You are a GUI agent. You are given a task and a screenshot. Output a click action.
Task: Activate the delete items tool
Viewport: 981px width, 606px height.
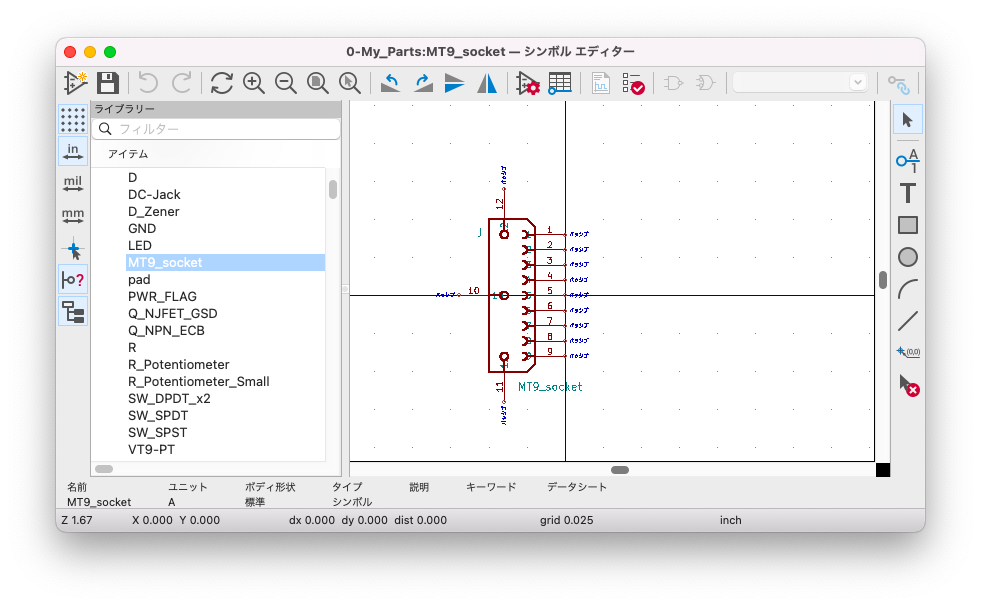907,385
